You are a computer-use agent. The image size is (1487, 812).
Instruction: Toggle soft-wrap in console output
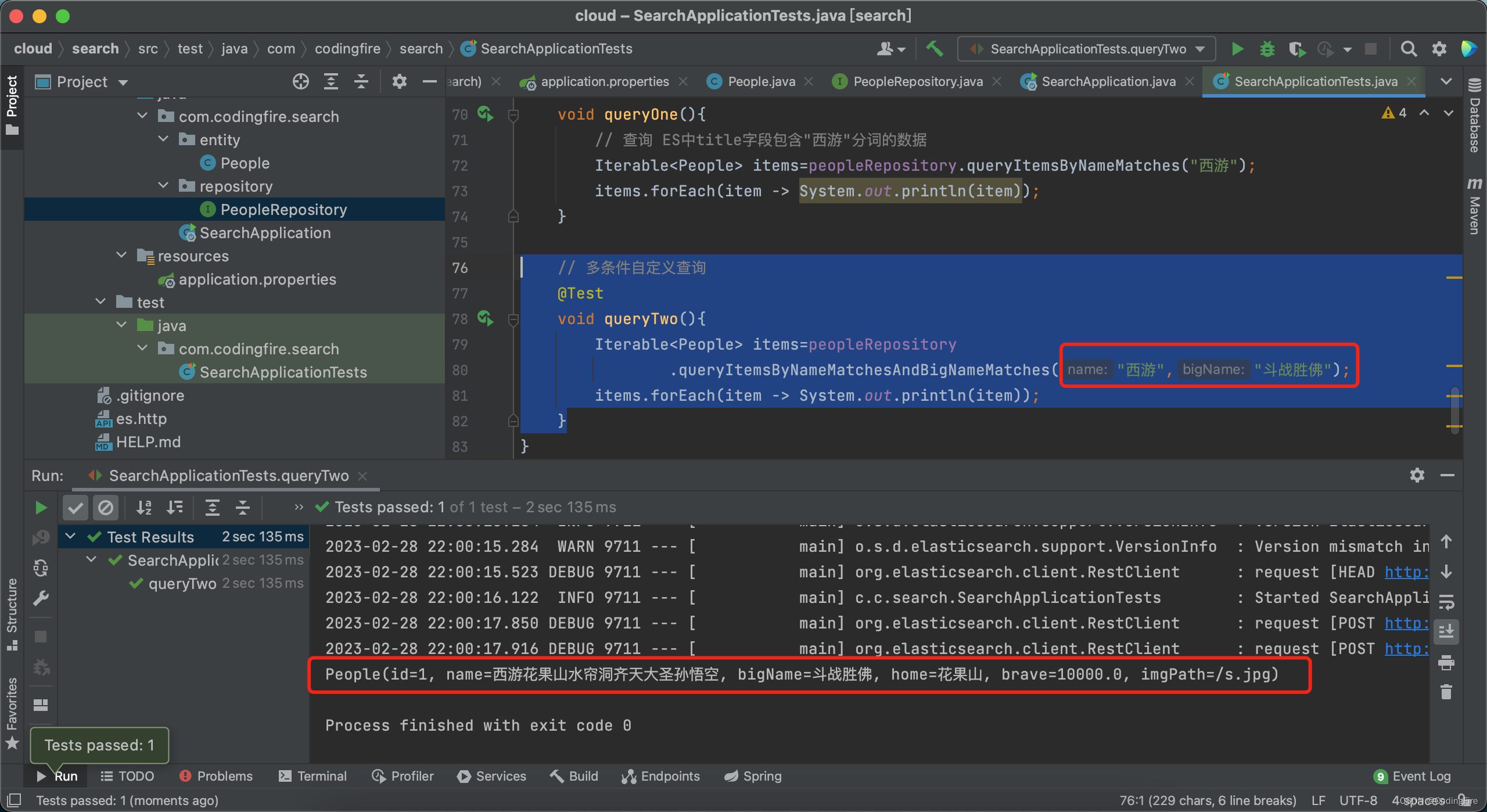[x=1446, y=602]
